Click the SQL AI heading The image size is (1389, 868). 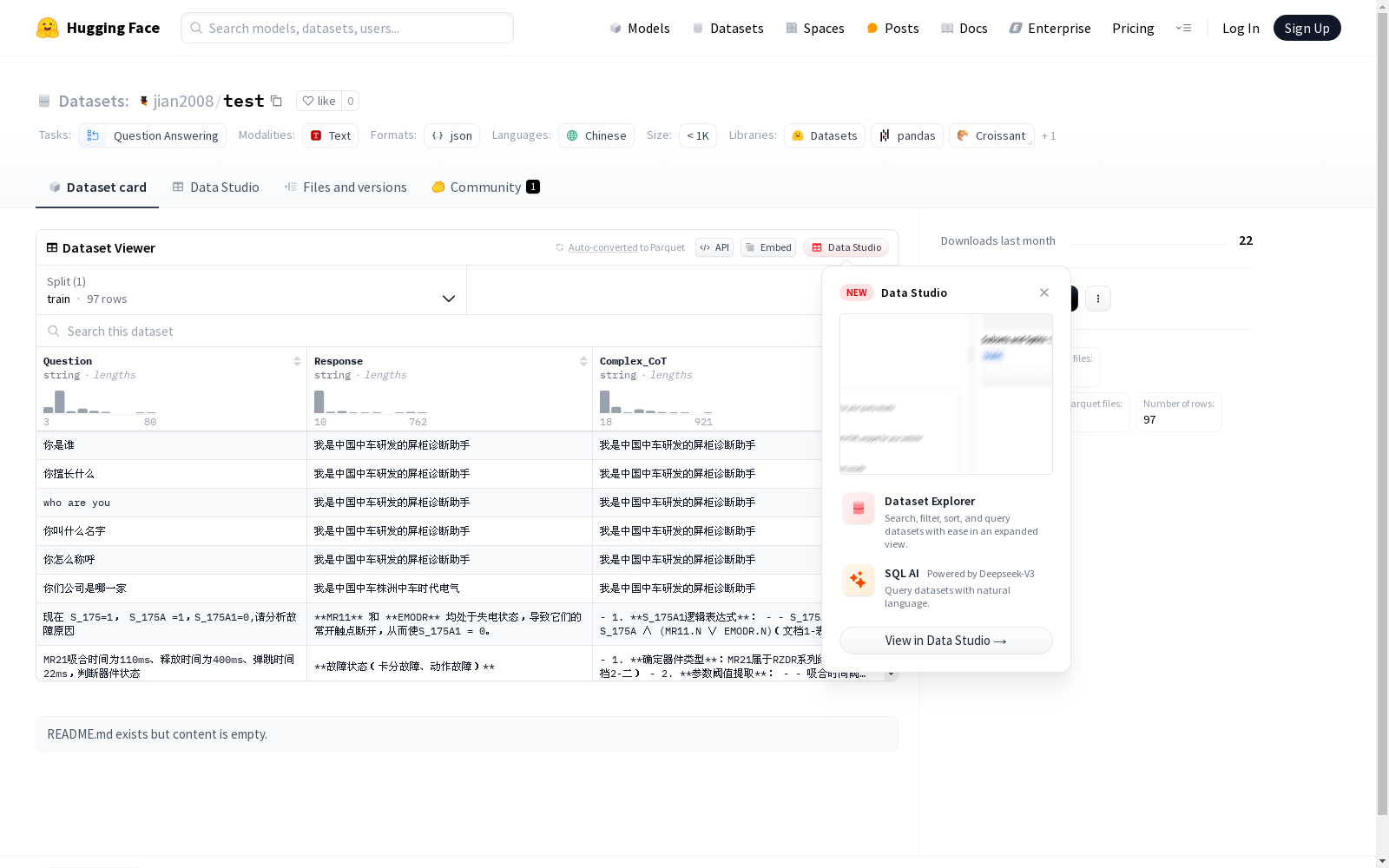pyautogui.click(x=902, y=573)
